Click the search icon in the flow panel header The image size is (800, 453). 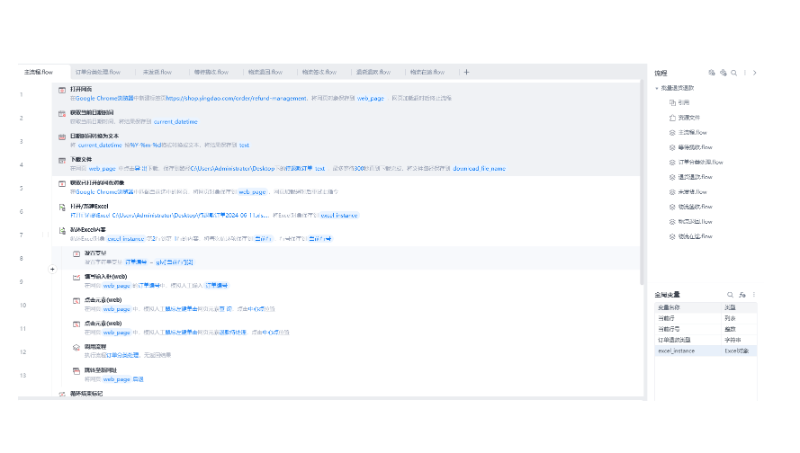[734, 73]
